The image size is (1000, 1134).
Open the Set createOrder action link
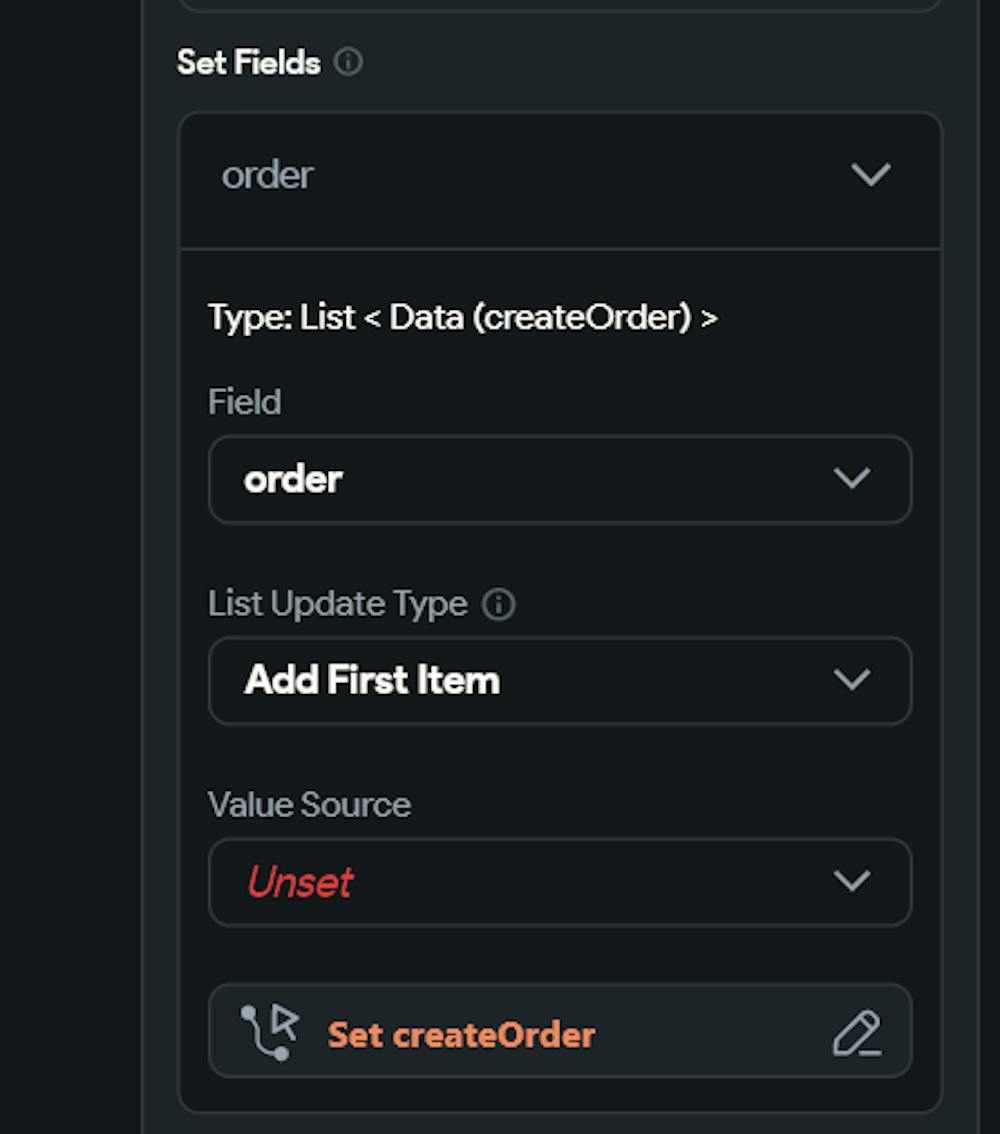click(461, 1034)
